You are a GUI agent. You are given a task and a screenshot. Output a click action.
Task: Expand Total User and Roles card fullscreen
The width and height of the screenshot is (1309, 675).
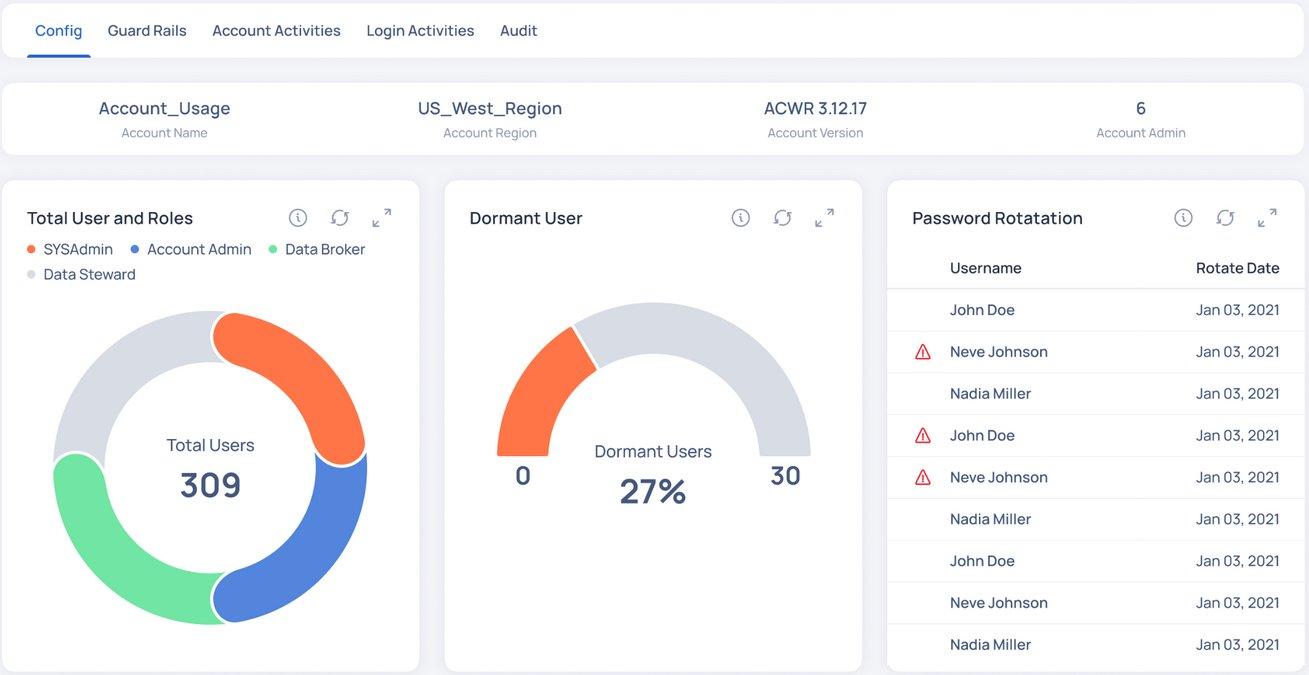point(382,218)
